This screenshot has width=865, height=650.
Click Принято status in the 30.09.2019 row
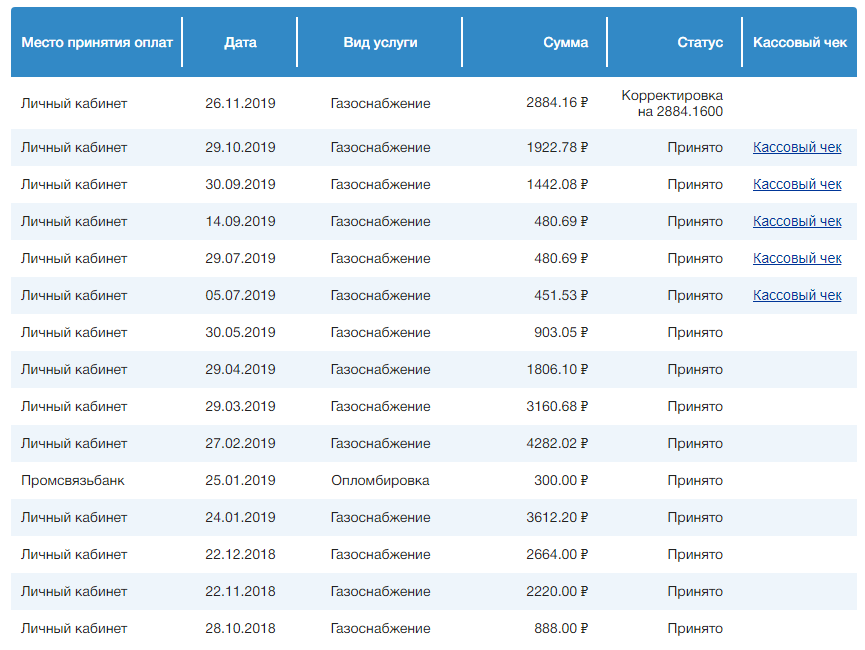tap(695, 185)
